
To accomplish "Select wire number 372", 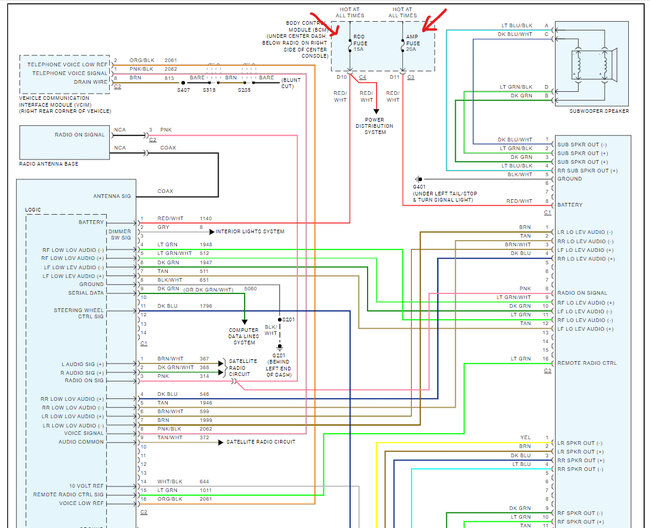I will pyautogui.click(x=204, y=437).
